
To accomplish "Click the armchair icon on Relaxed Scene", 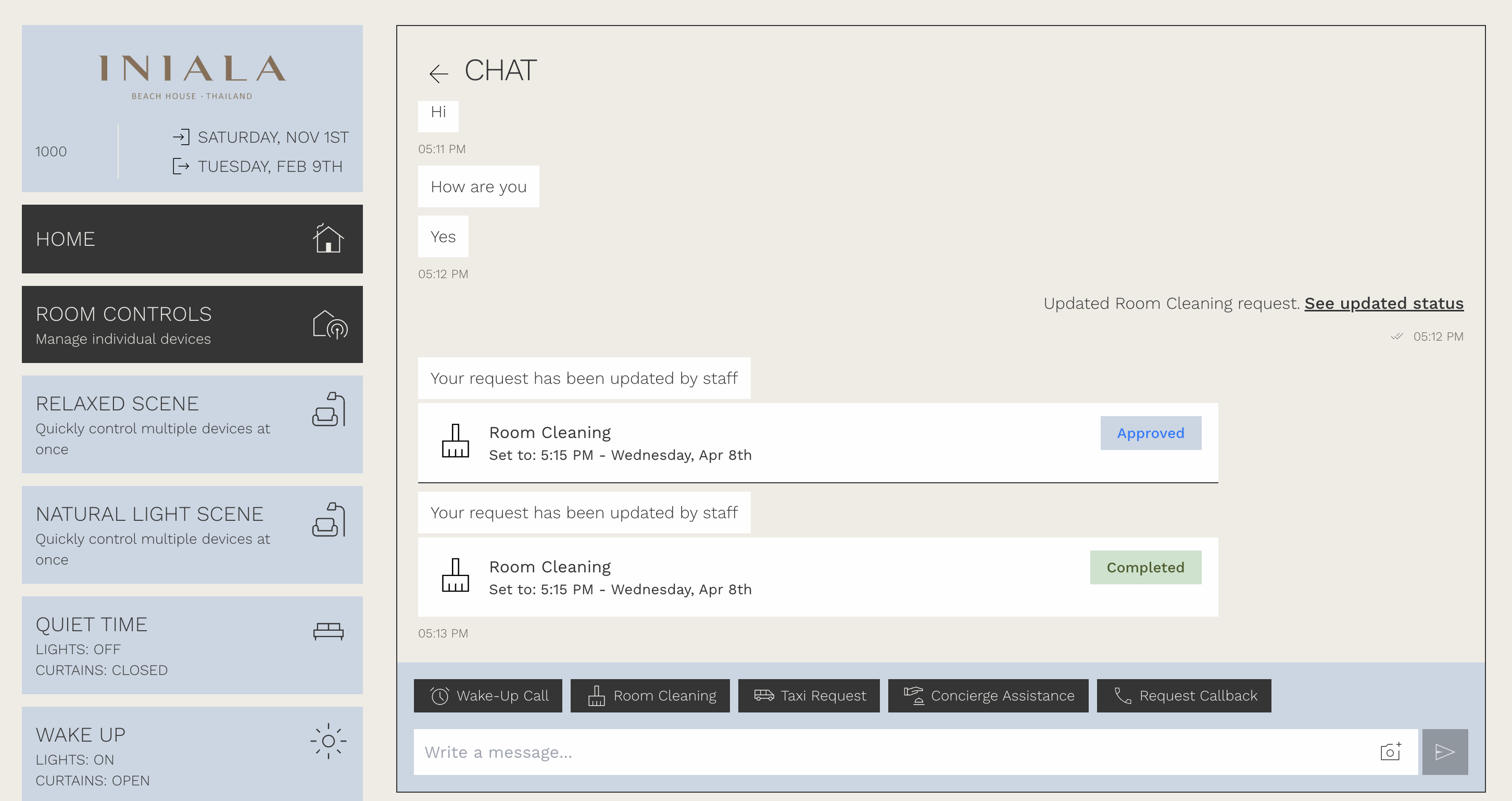I will 329,409.
